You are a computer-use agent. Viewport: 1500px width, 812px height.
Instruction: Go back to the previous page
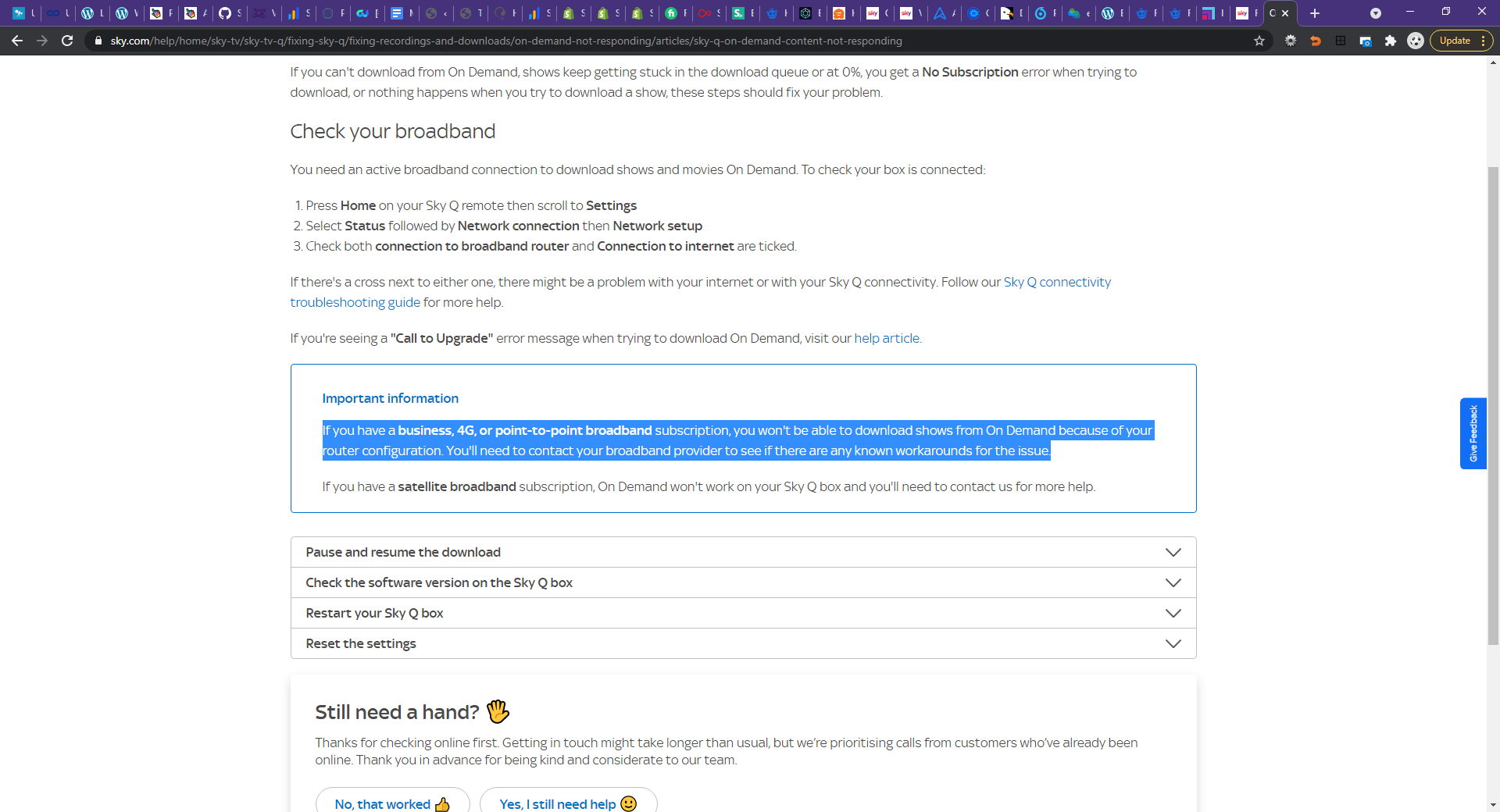17,41
